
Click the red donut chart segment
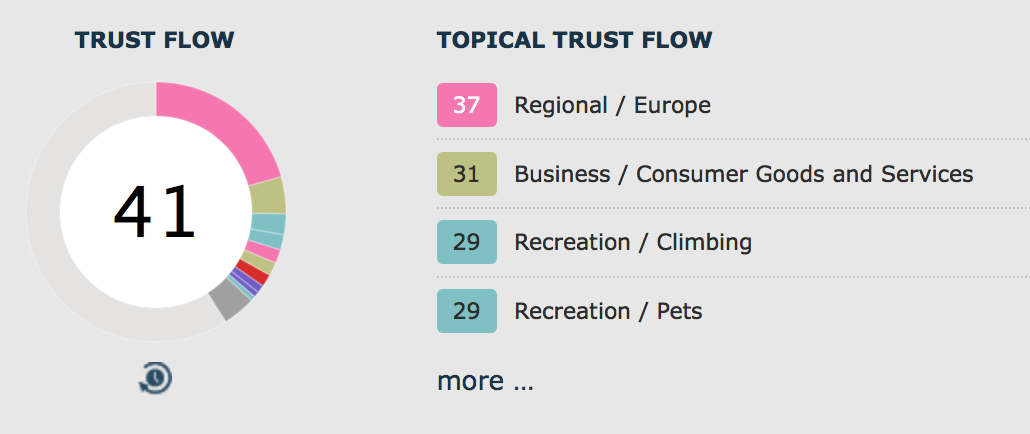(x=254, y=272)
